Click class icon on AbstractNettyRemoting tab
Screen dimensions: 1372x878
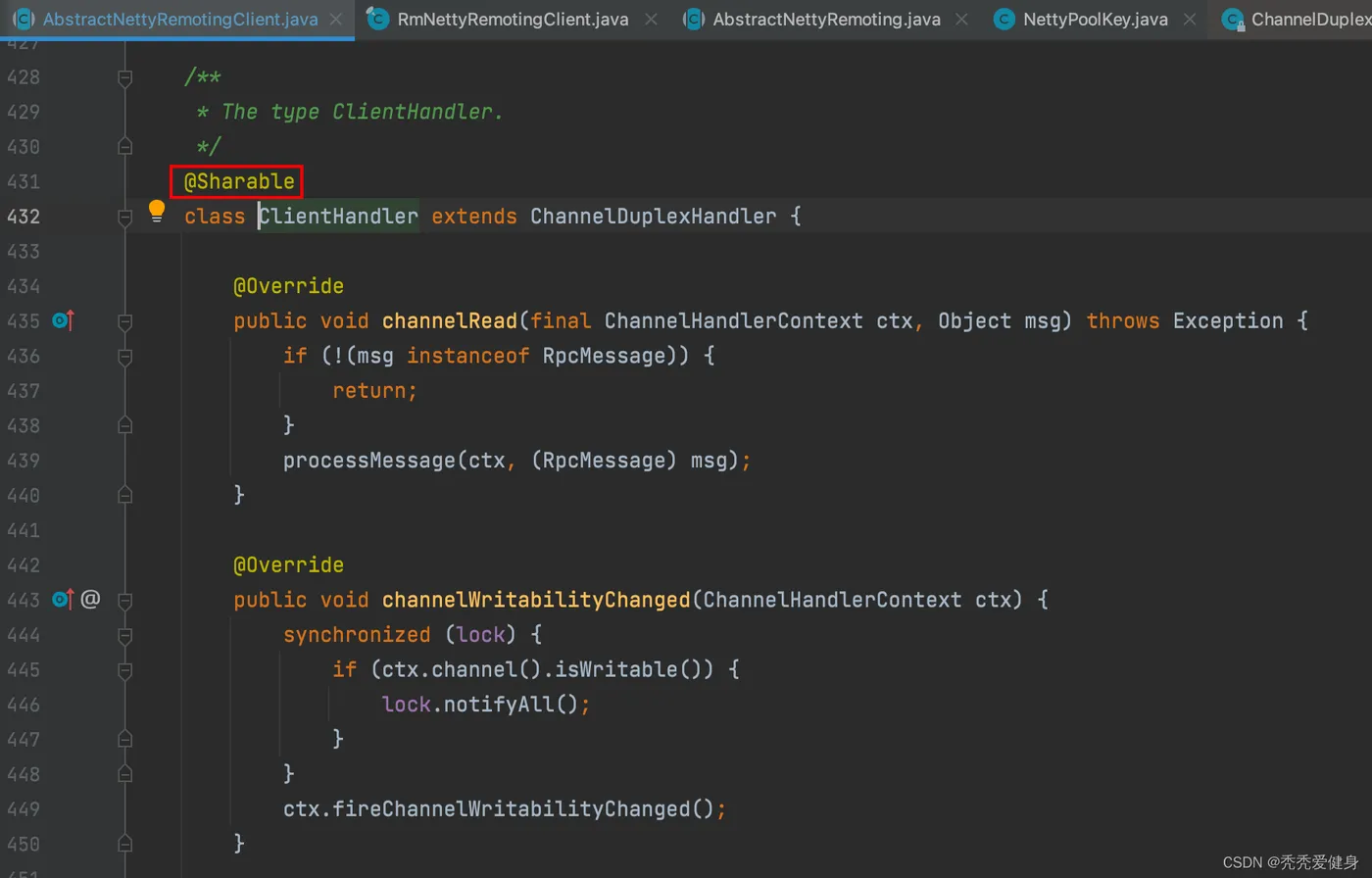click(x=694, y=19)
